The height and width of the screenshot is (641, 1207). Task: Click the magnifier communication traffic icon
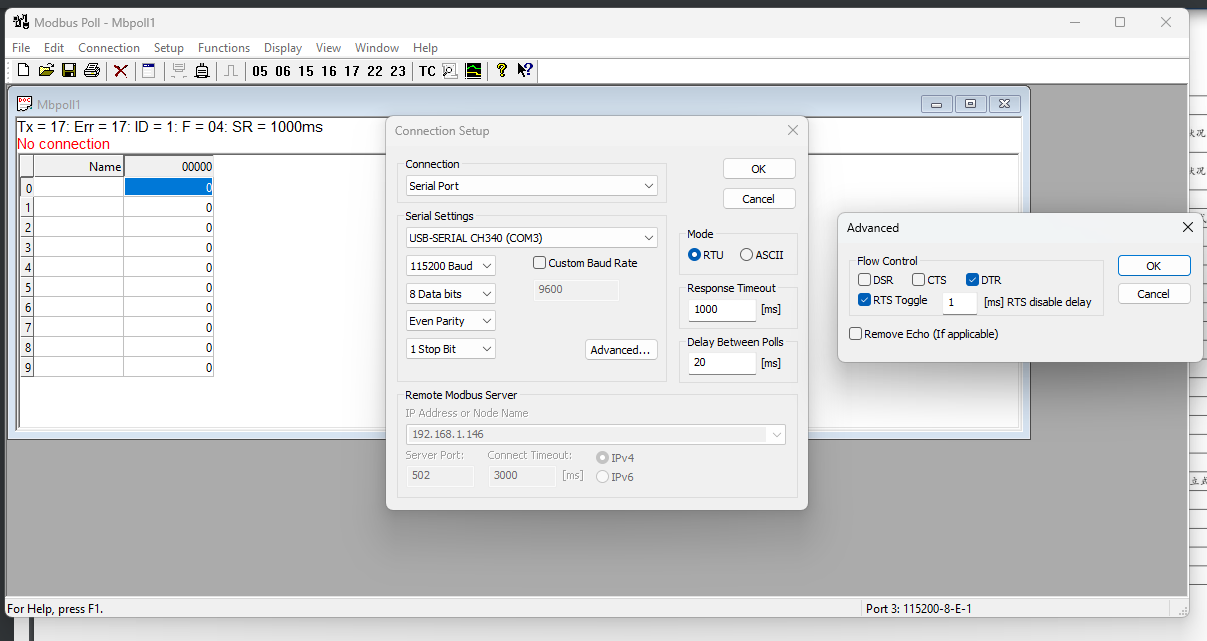(x=450, y=71)
